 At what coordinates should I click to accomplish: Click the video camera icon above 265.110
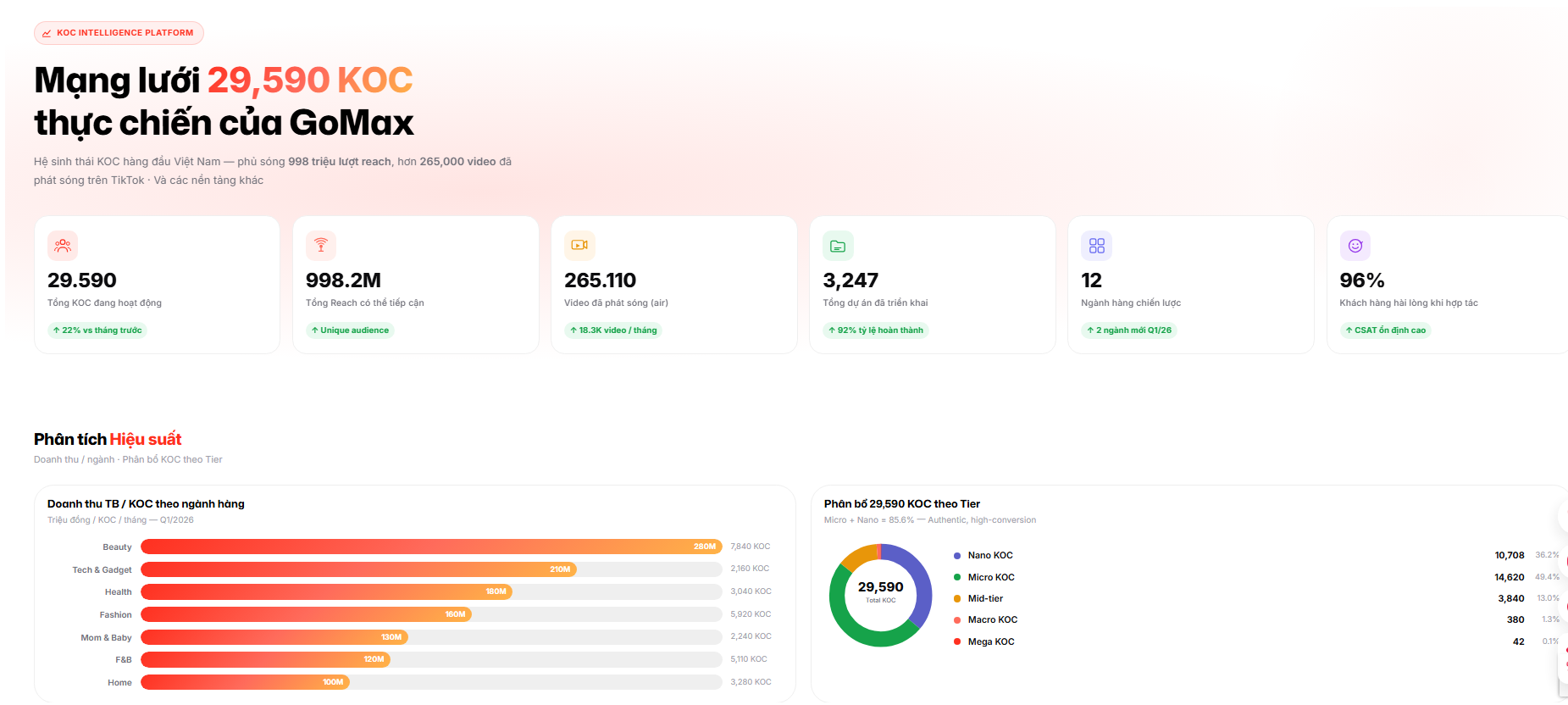tap(579, 246)
